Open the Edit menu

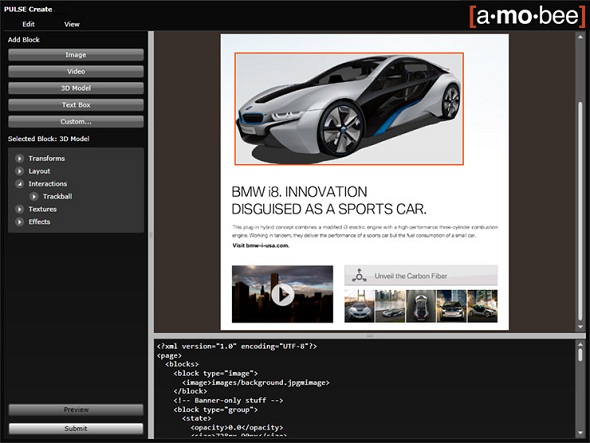[28, 24]
